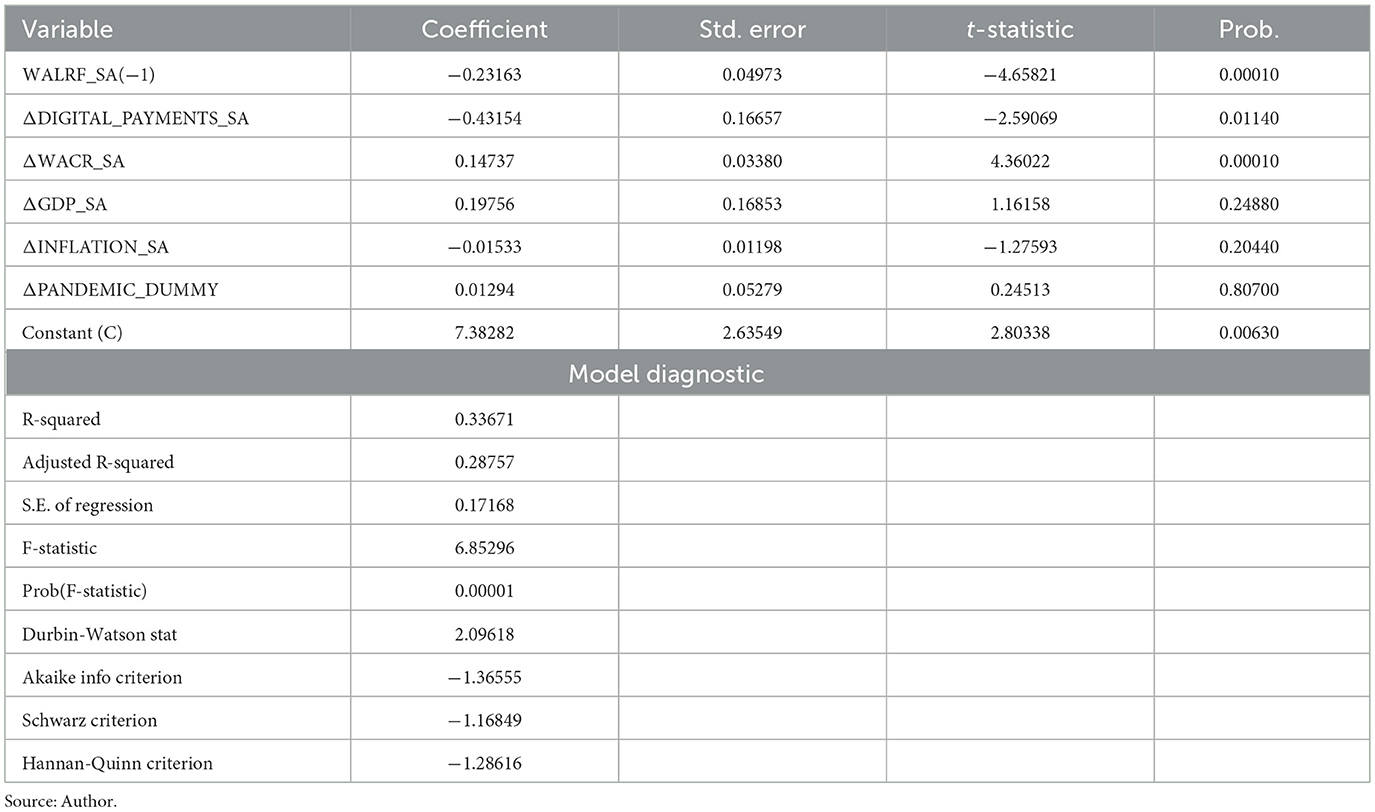Viewport: 1375px width, 812px height.
Task: Select the ΔDIGITAL_PAYMENTS_SA row label
Action: click(x=136, y=118)
